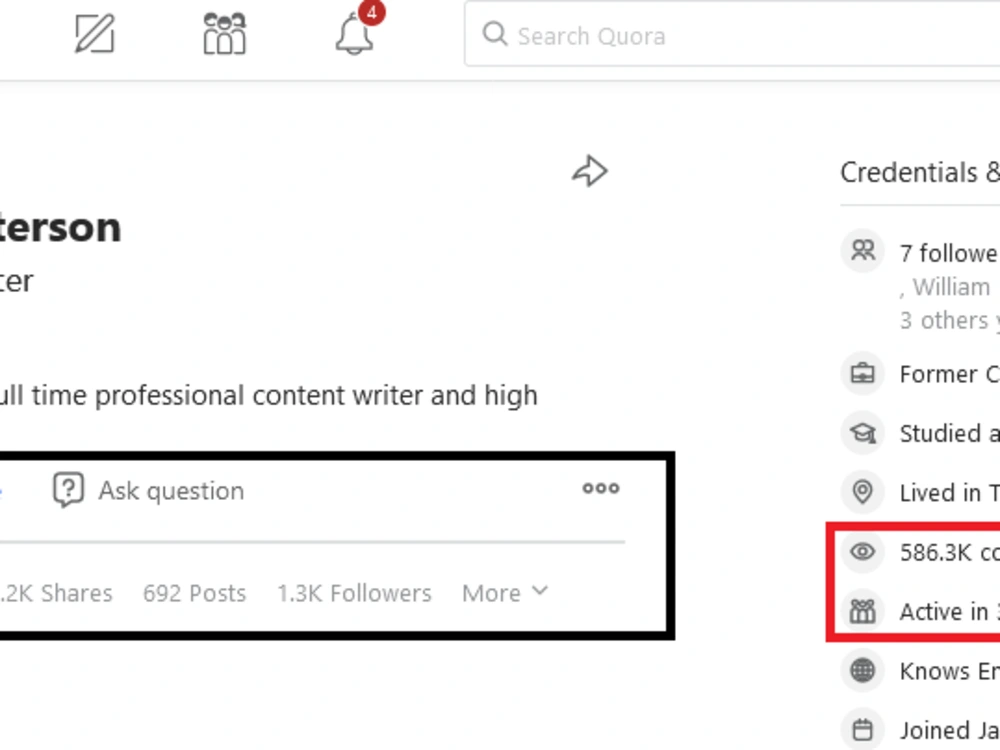Click the Joined date credential text
The image size is (1000, 750).
tap(950, 730)
